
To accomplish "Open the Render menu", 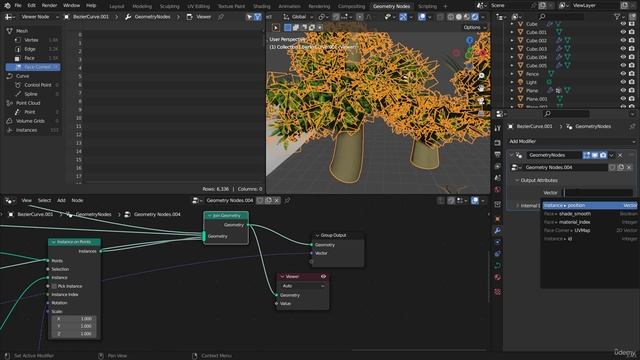I will (49, 6).
